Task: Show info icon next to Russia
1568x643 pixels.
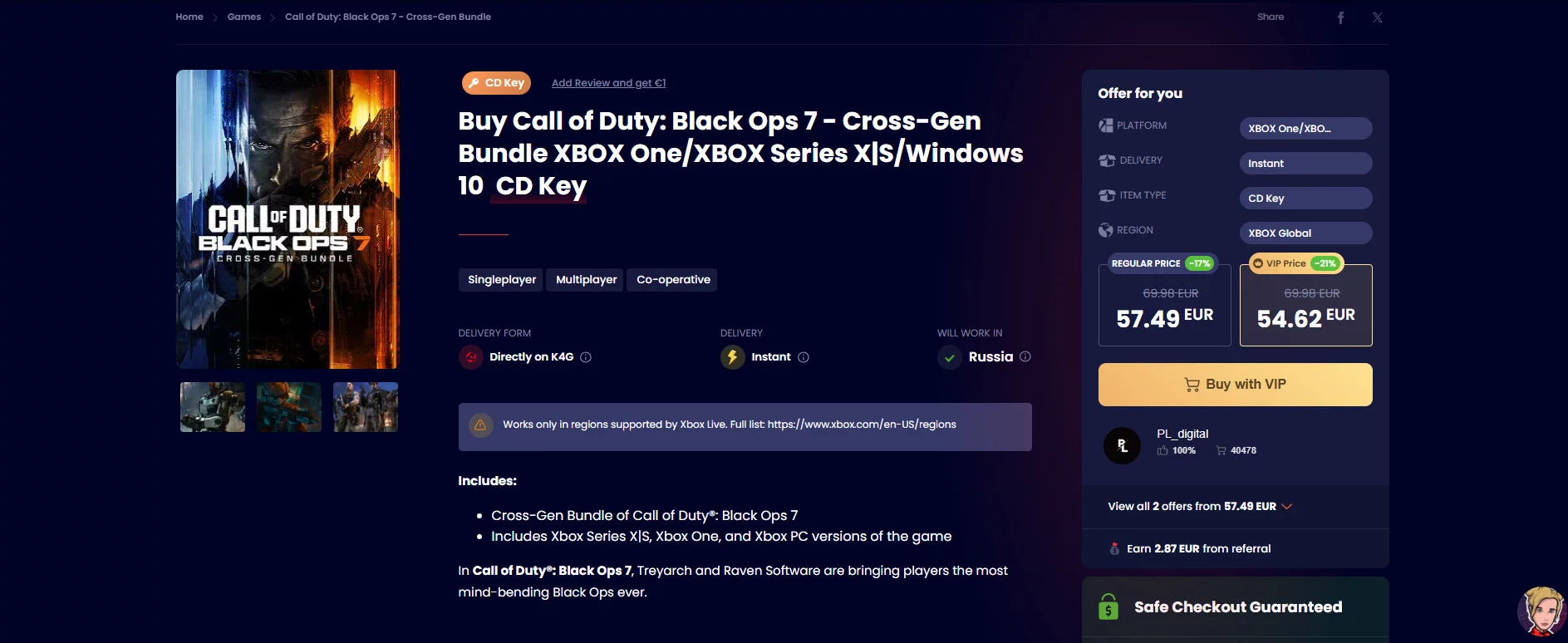Action: pyautogui.click(x=1025, y=356)
